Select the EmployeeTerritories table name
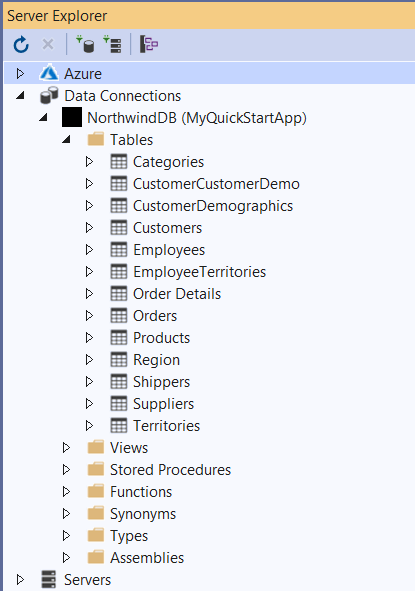The width and height of the screenshot is (415, 591). [x=200, y=272]
